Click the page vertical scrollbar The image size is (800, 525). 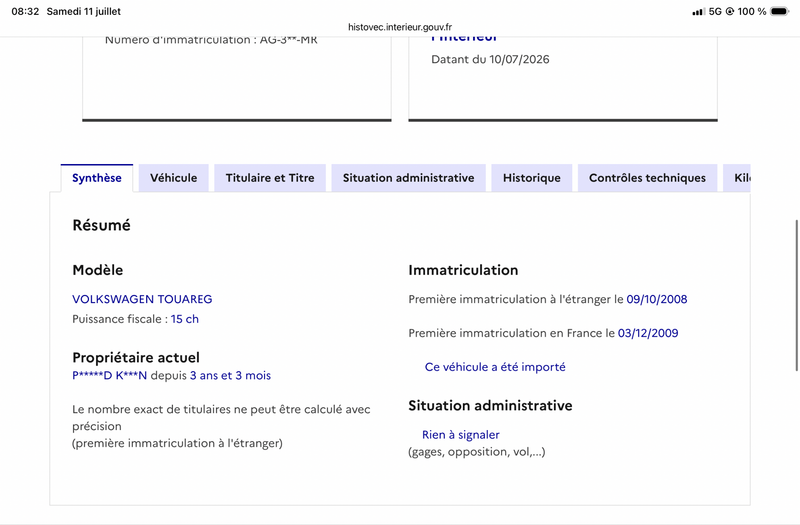[x=797, y=295]
